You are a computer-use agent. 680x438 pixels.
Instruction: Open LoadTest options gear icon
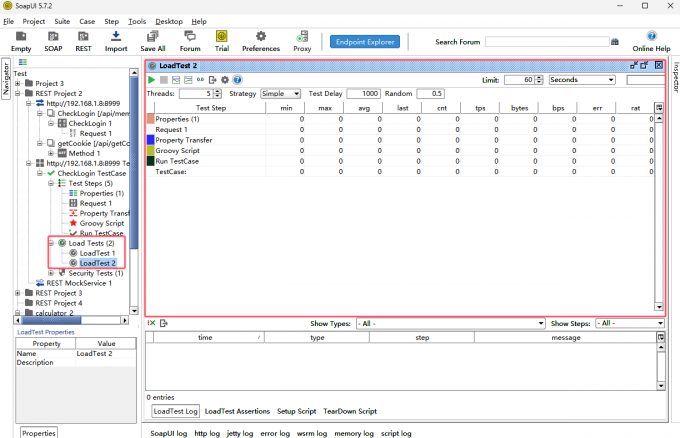(x=225, y=80)
